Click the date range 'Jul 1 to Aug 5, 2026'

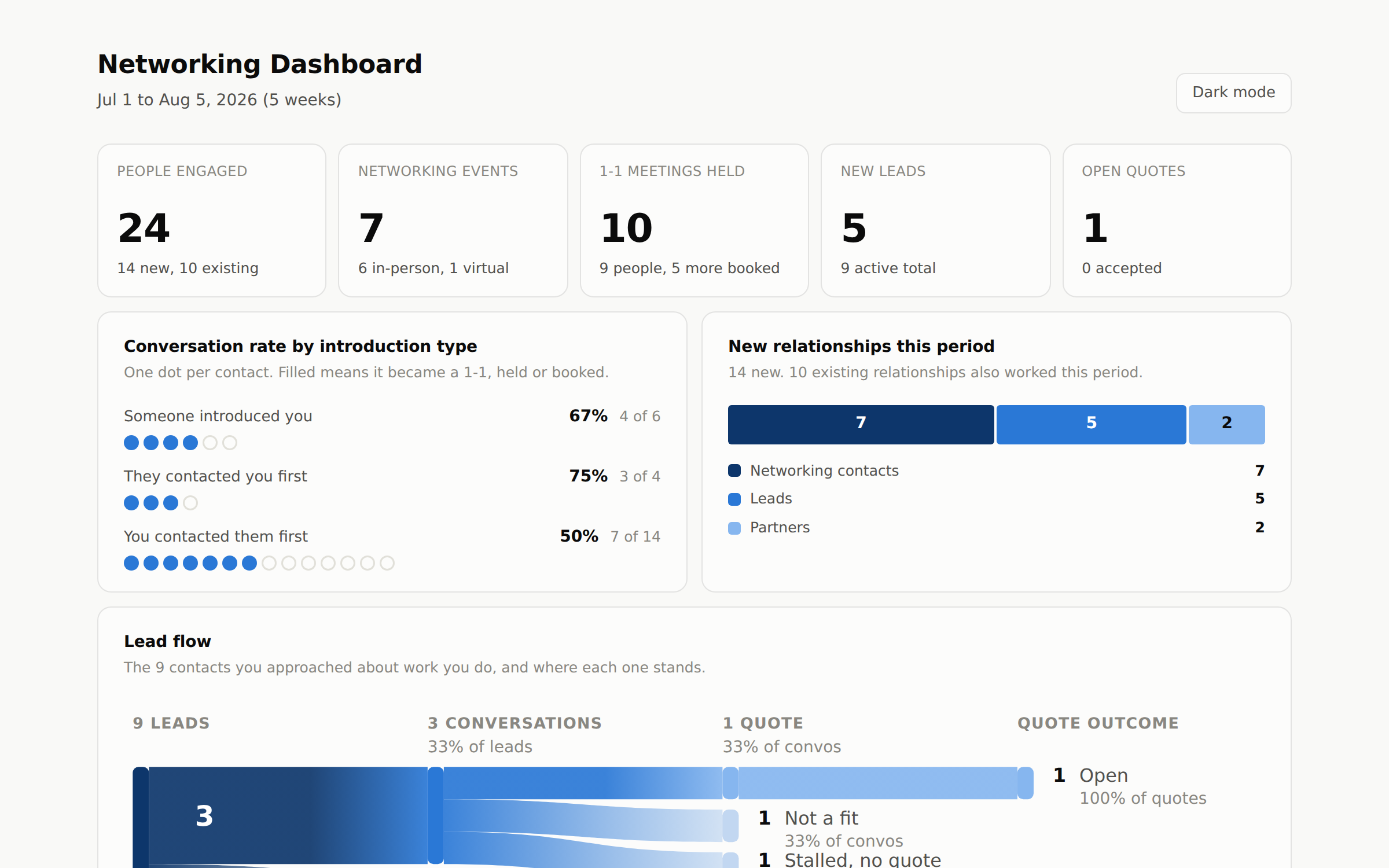click(x=177, y=100)
